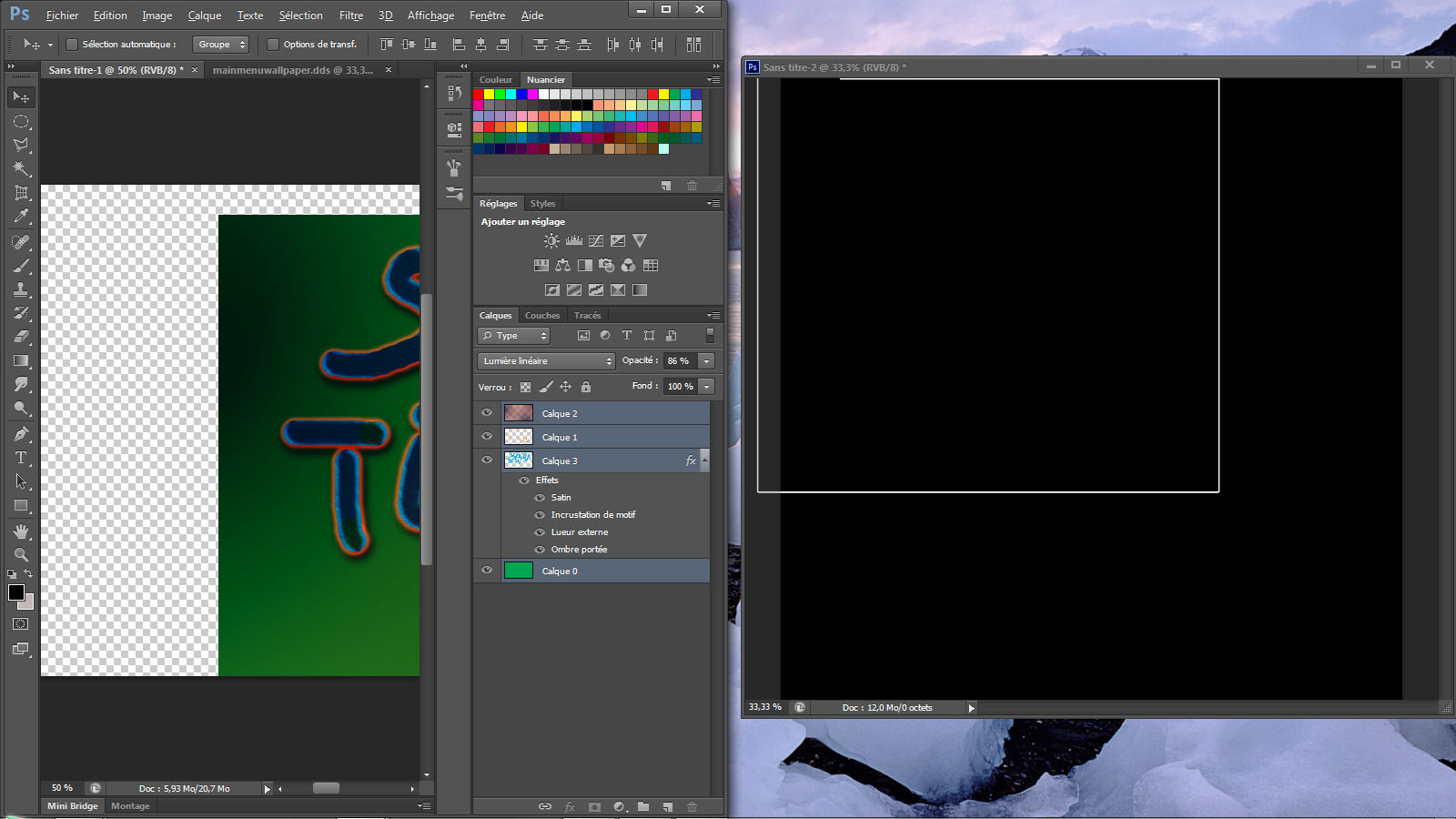Select the Brush tool
Viewport: 1456px width, 819px height.
(x=21, y=266)
